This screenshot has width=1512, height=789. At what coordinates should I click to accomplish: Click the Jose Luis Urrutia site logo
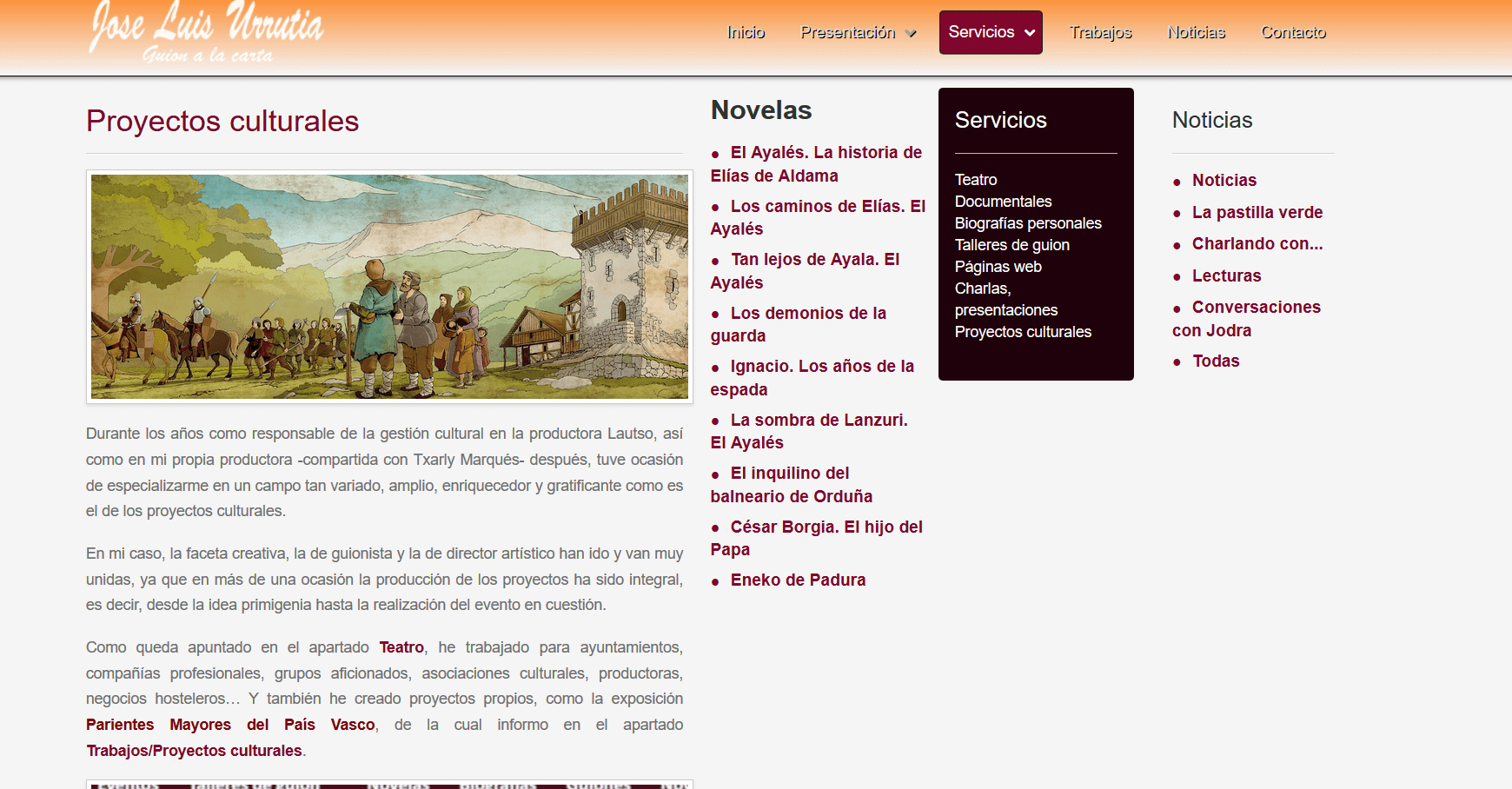(x=206, y=32)
